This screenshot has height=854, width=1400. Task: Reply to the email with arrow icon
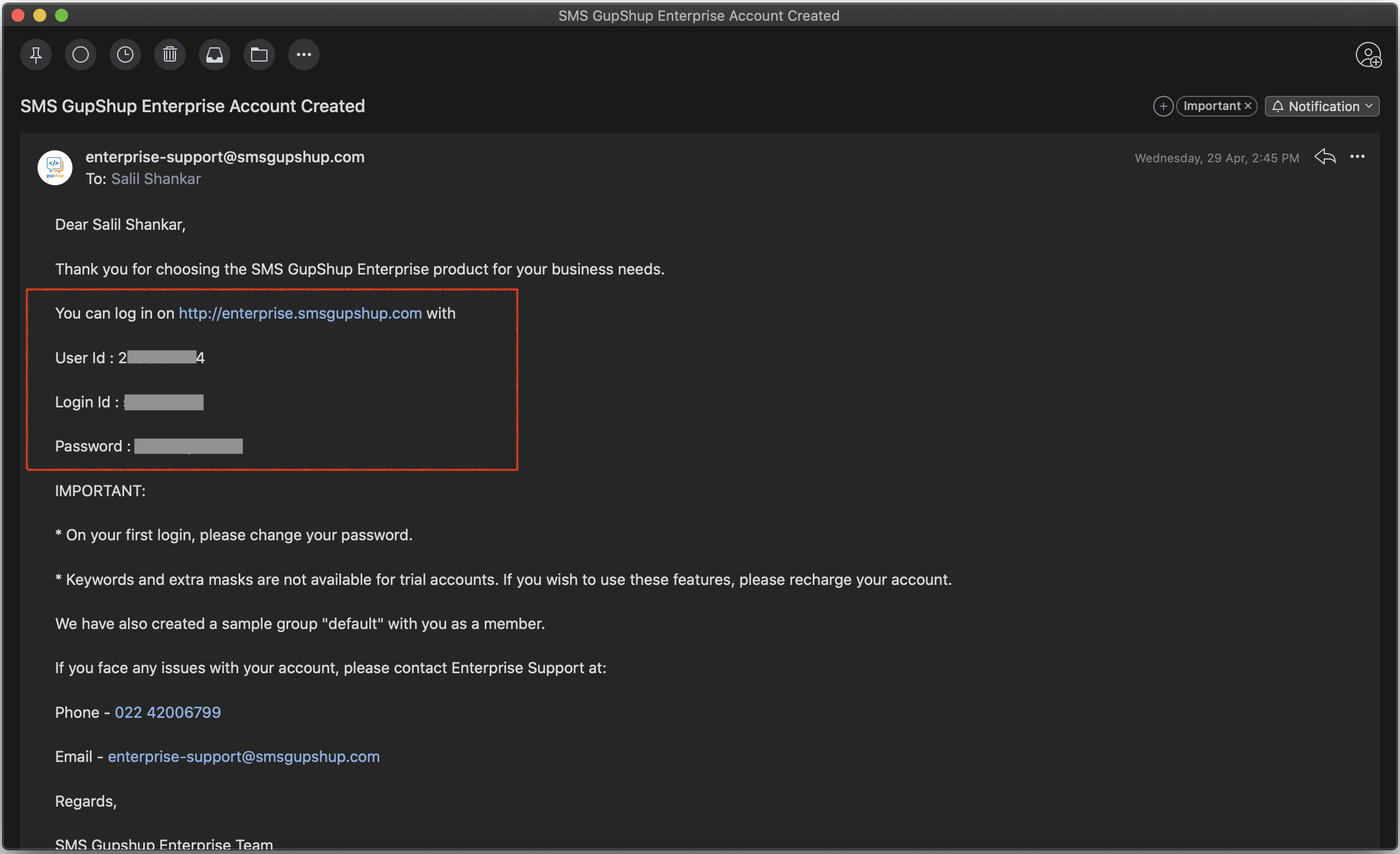coord(1325,157)
